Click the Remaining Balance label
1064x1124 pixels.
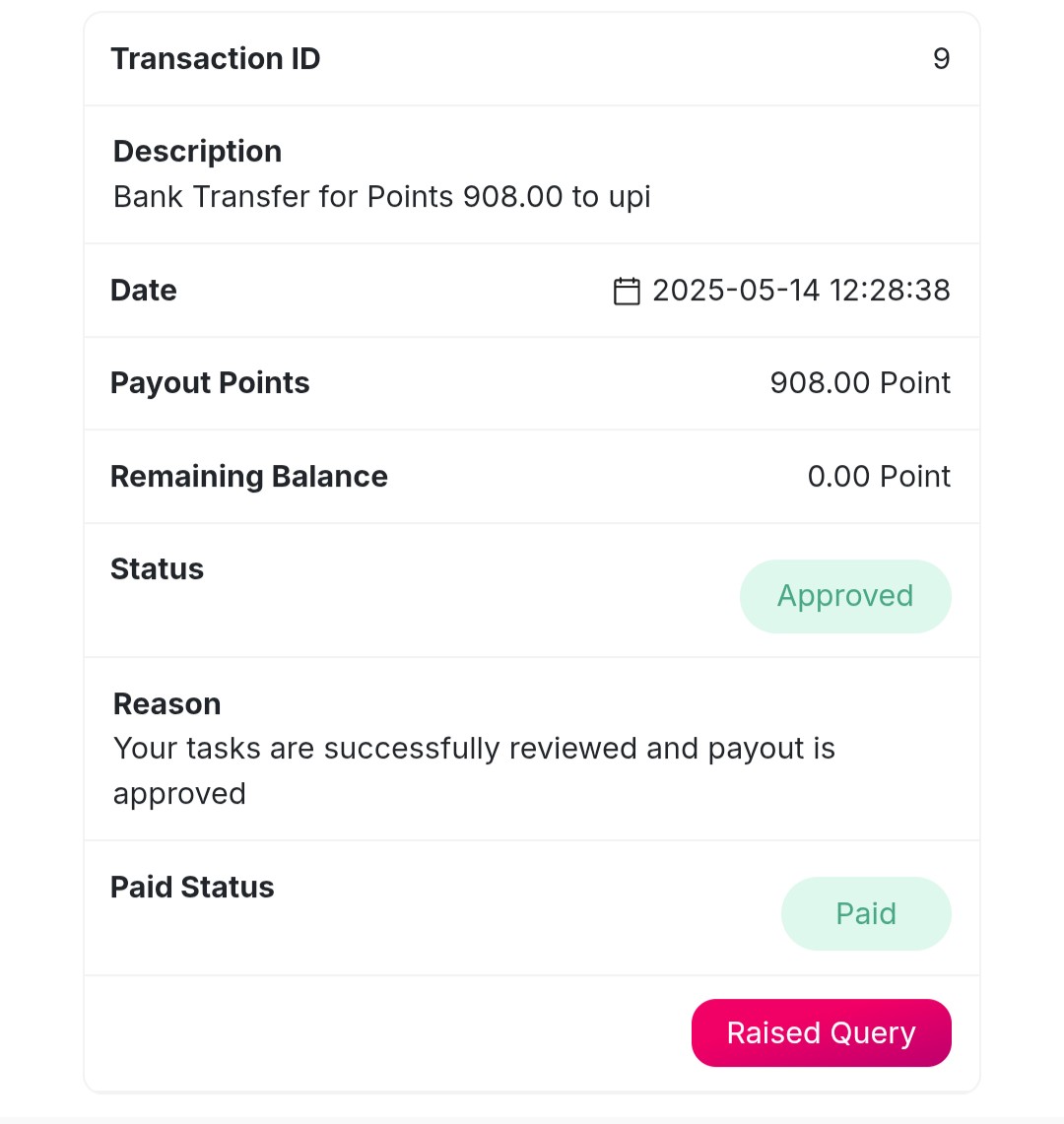pos(249,477)
